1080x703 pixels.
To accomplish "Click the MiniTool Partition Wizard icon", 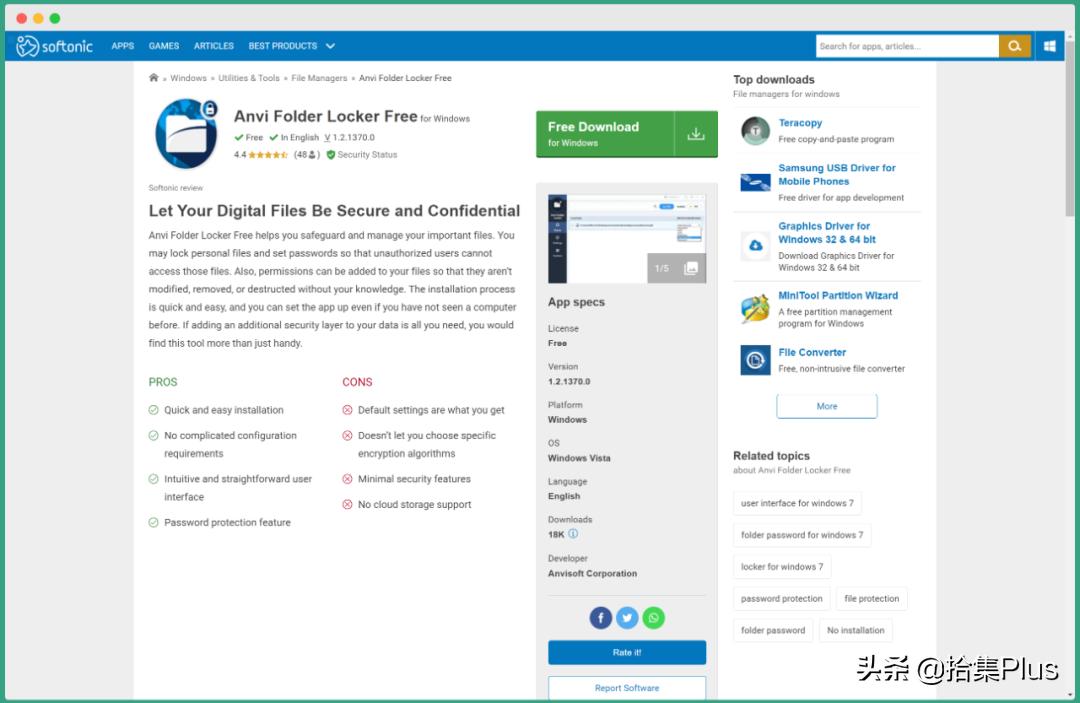I will click(755, 308).
